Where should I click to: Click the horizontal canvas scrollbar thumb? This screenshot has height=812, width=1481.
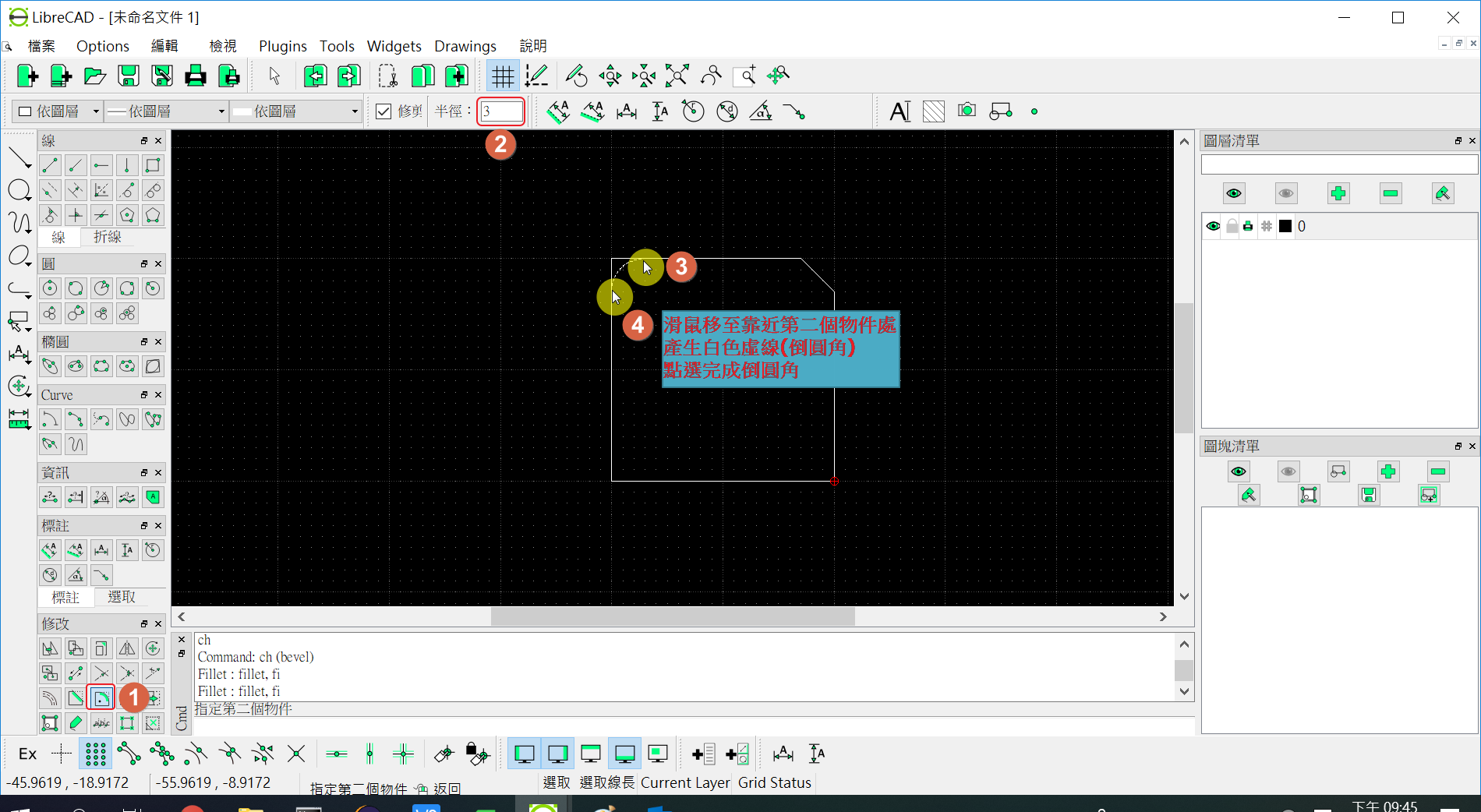(673, 616)
